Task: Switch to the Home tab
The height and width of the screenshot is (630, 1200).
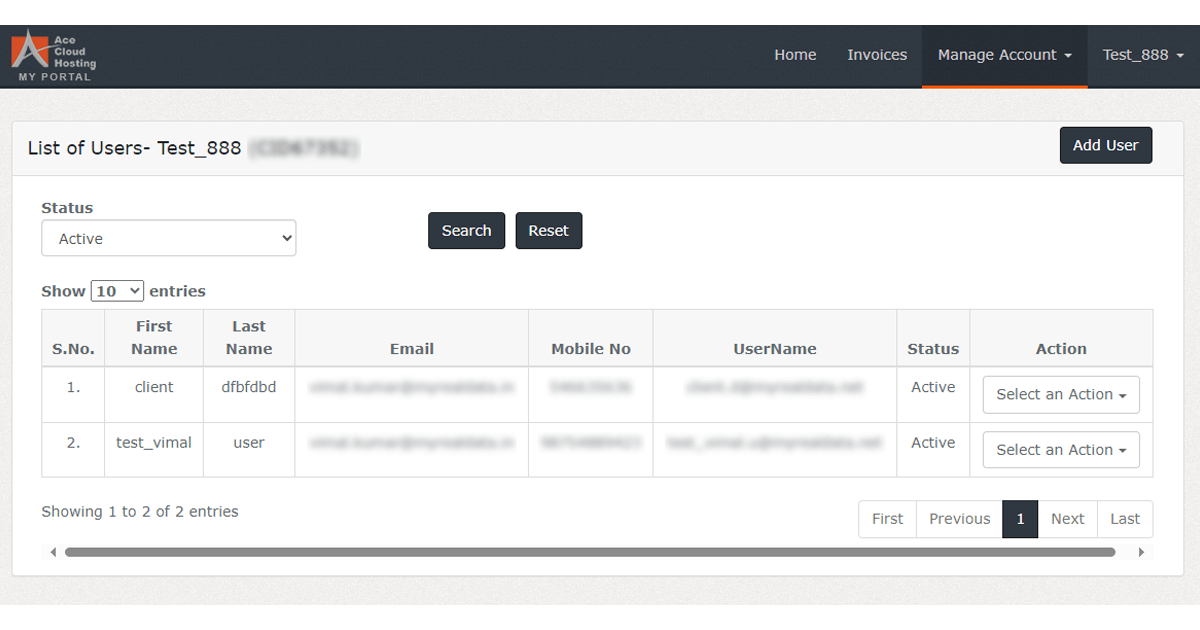Action: pos(795,55)
